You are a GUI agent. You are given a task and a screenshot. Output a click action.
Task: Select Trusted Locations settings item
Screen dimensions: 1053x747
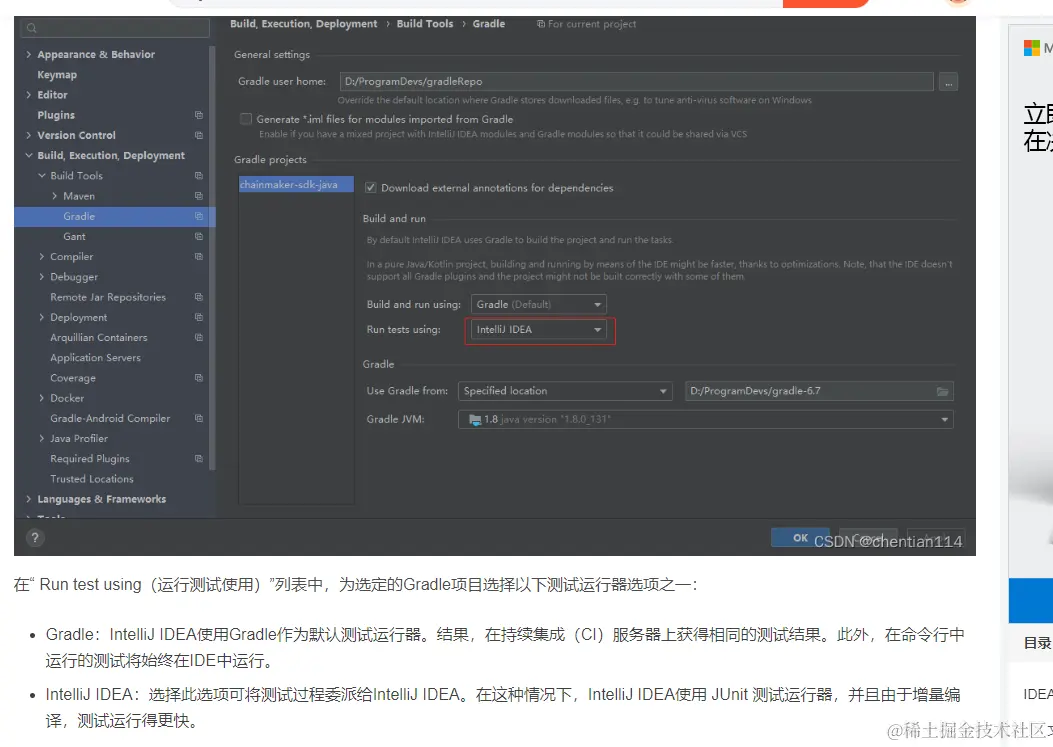click(x=91, y=479)
